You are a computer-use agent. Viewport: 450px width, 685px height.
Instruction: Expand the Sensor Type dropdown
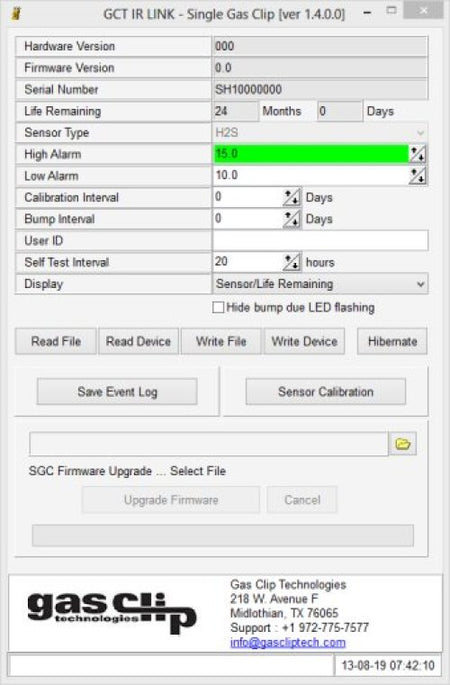tap(320, 132)
